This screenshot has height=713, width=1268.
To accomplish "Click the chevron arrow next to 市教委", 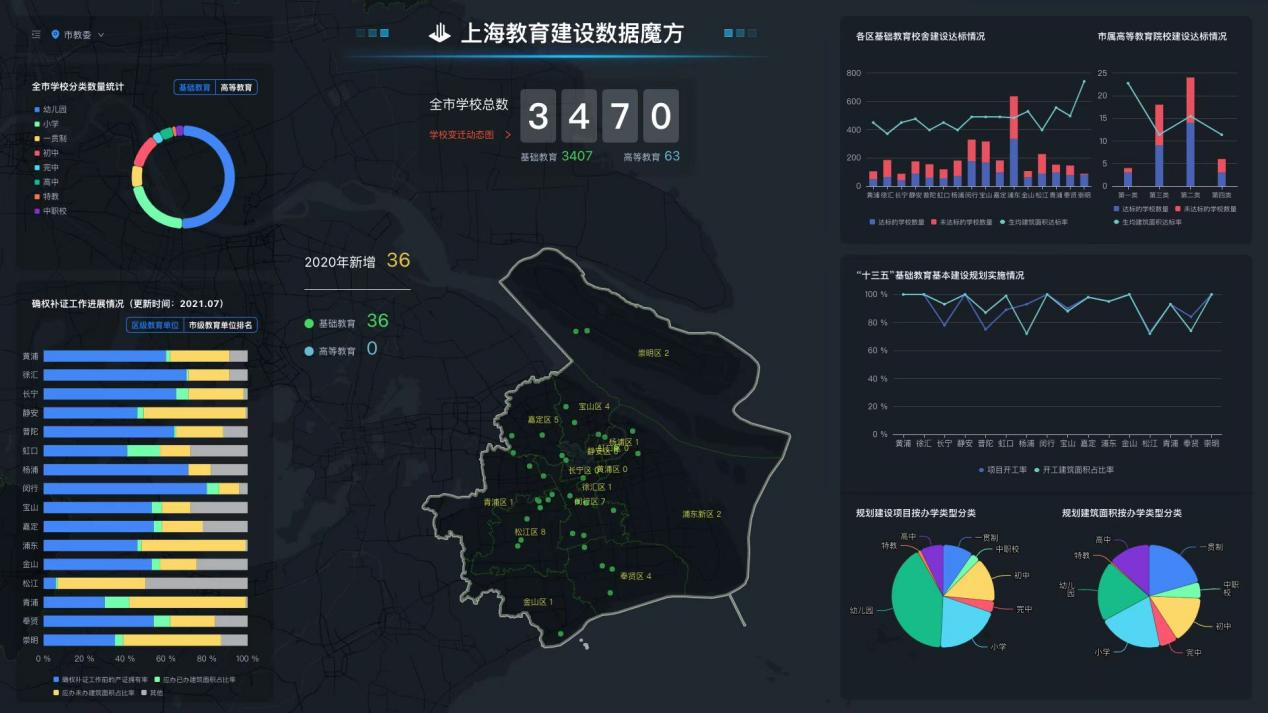I will 101,35.
